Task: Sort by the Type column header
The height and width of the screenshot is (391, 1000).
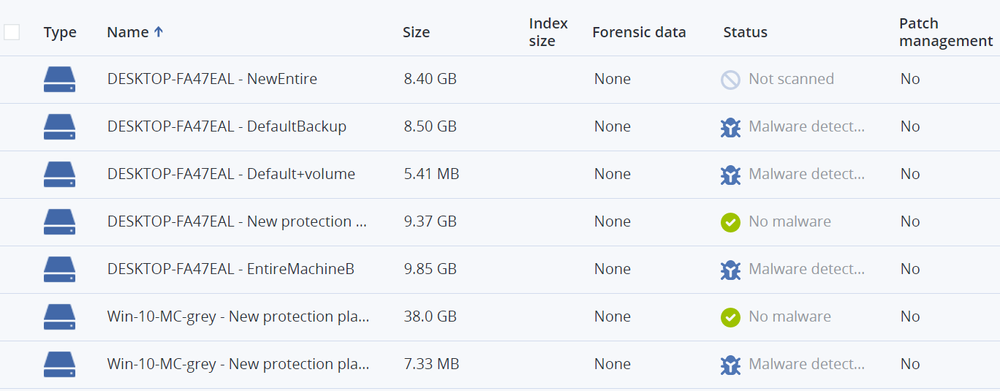Action: tap(60, 33)
